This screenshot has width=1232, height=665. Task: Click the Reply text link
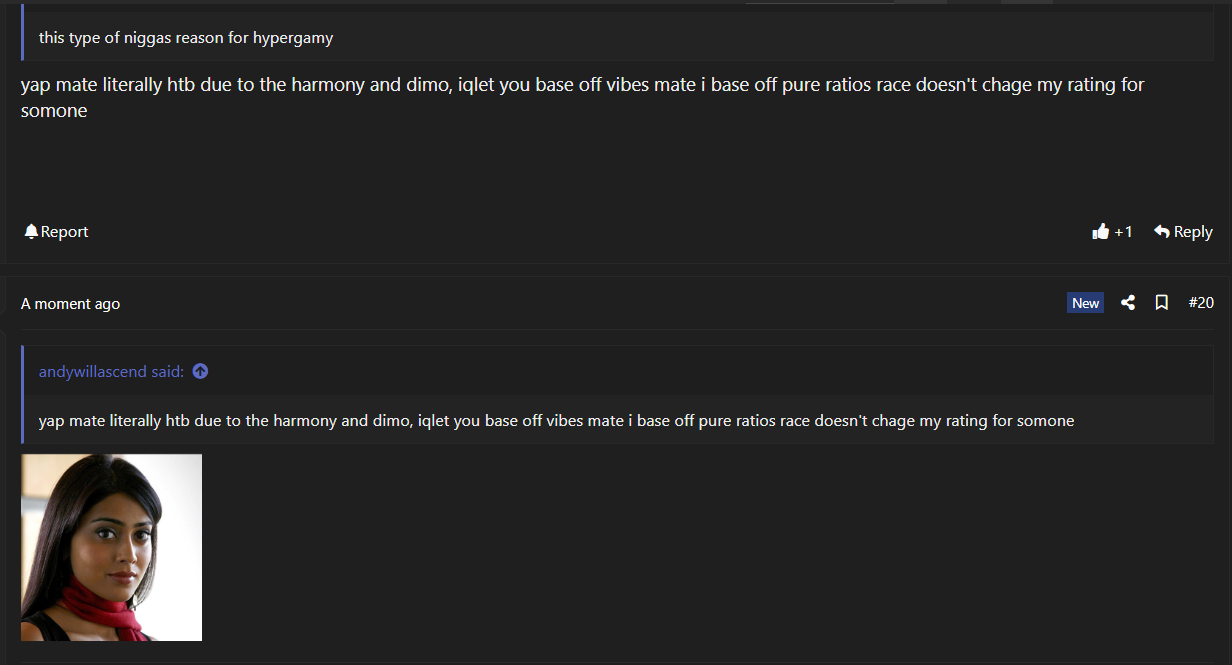1193,232
